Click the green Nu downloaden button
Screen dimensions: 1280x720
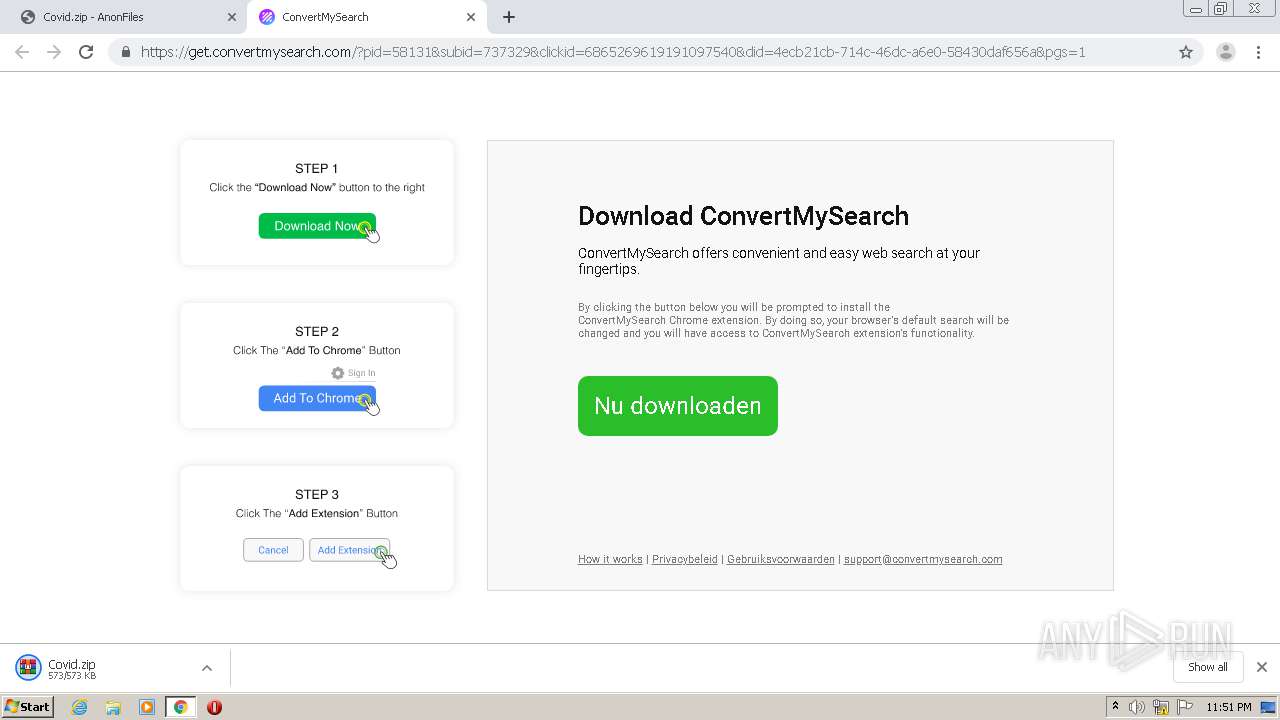coord(678,406)
